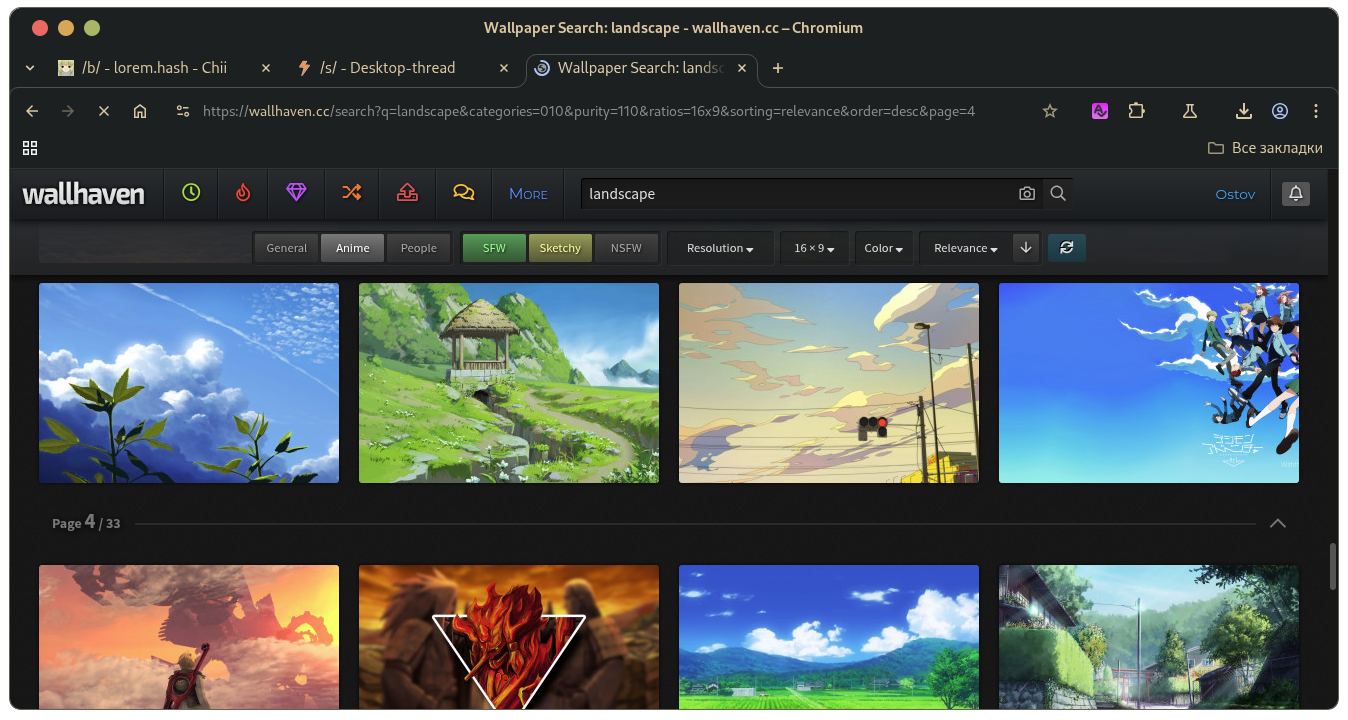Click the wallhaven logo
The width and height of the screenshot is (1348, 720).
(x=84, y=194)
